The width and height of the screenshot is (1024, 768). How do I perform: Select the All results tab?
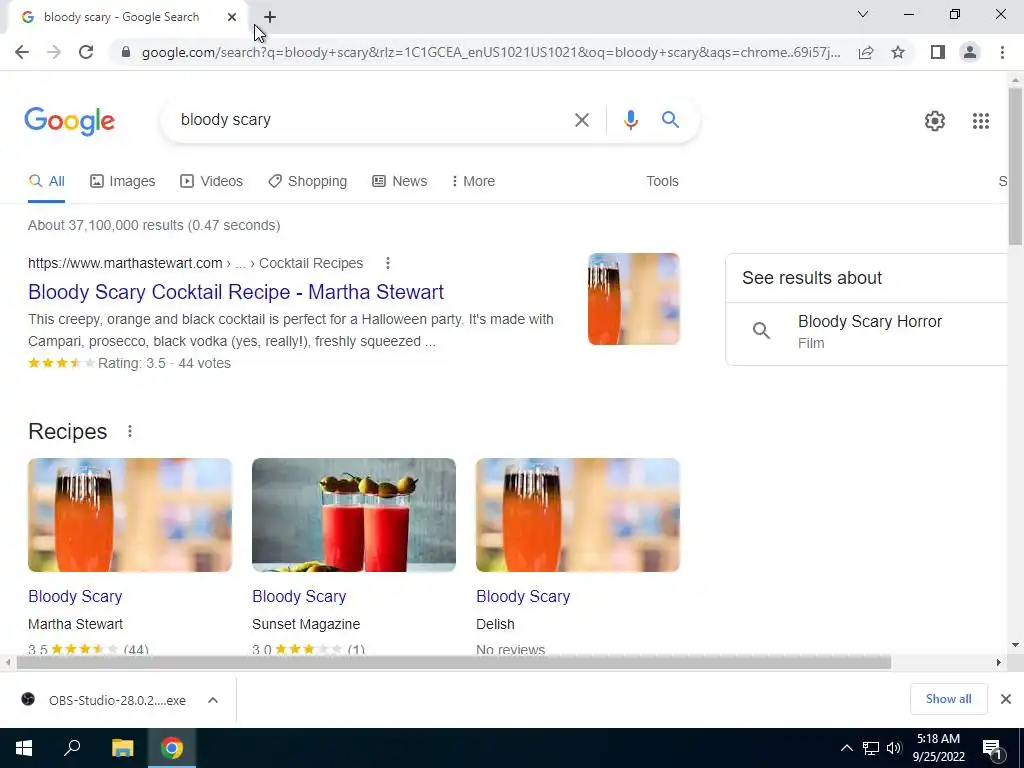[46, 182]
